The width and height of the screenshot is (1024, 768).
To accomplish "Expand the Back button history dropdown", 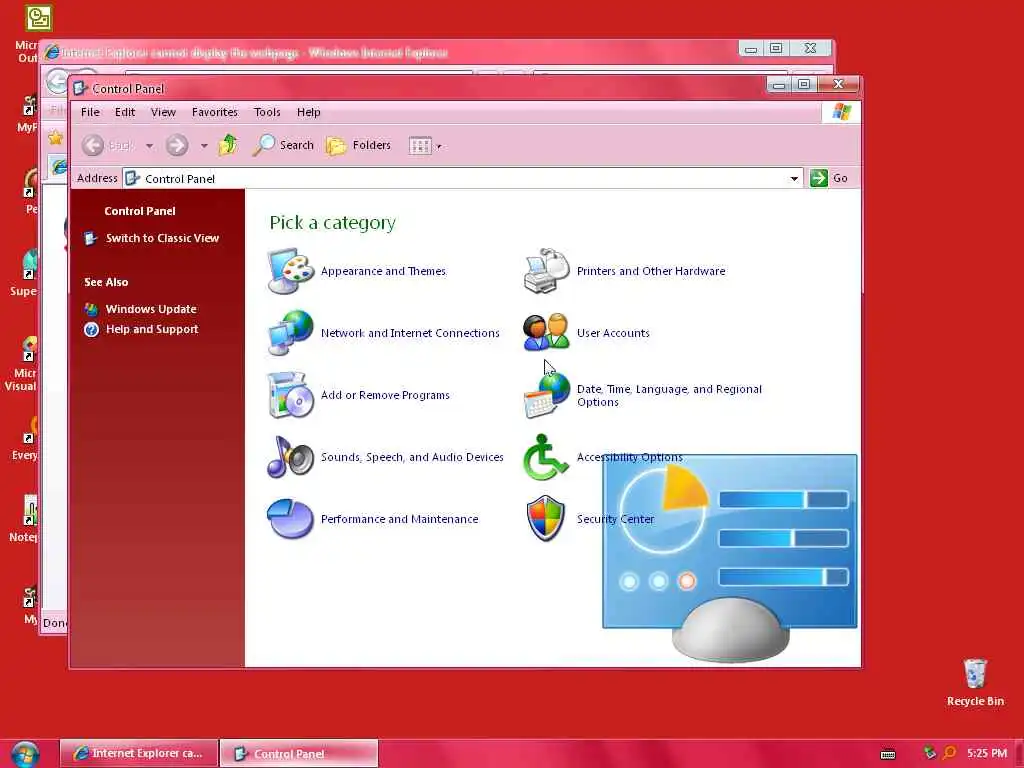I will coord(150,146).
